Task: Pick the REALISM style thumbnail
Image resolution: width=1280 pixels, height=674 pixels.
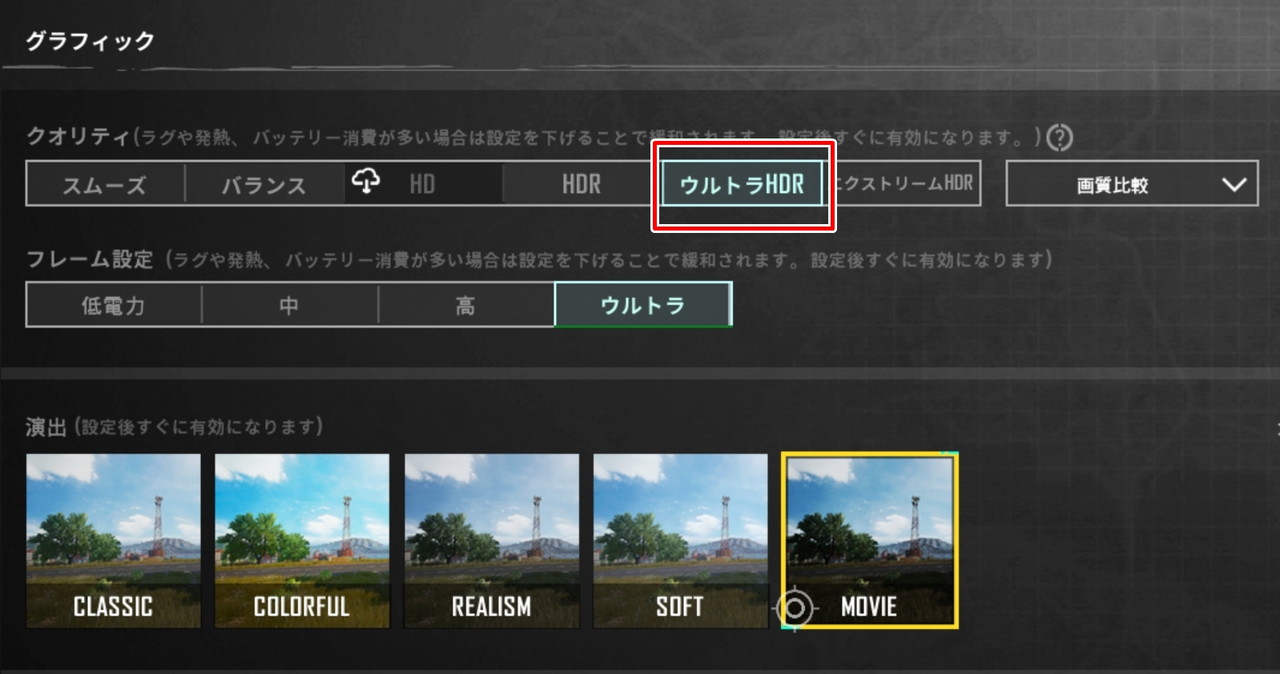Action: point(491,541)
